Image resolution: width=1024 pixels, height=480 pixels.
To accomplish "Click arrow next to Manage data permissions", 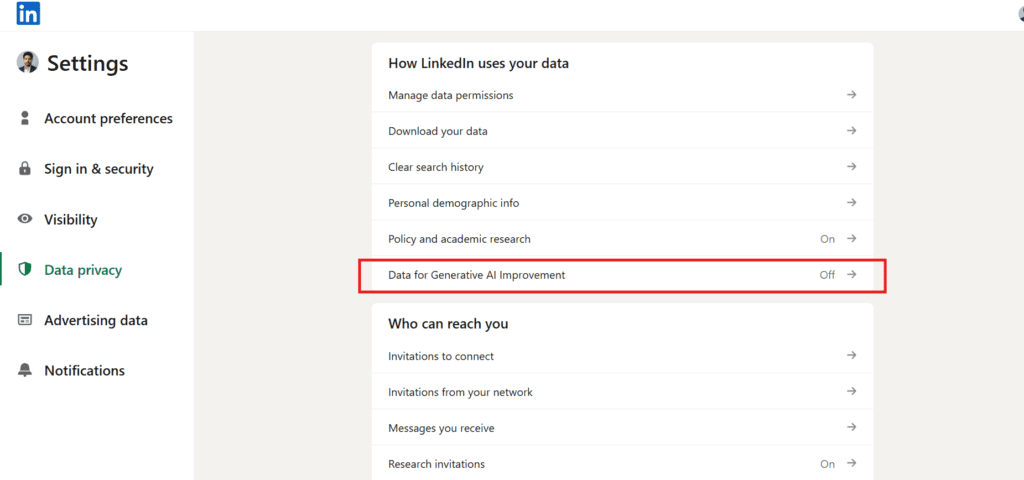I will 851,95.
